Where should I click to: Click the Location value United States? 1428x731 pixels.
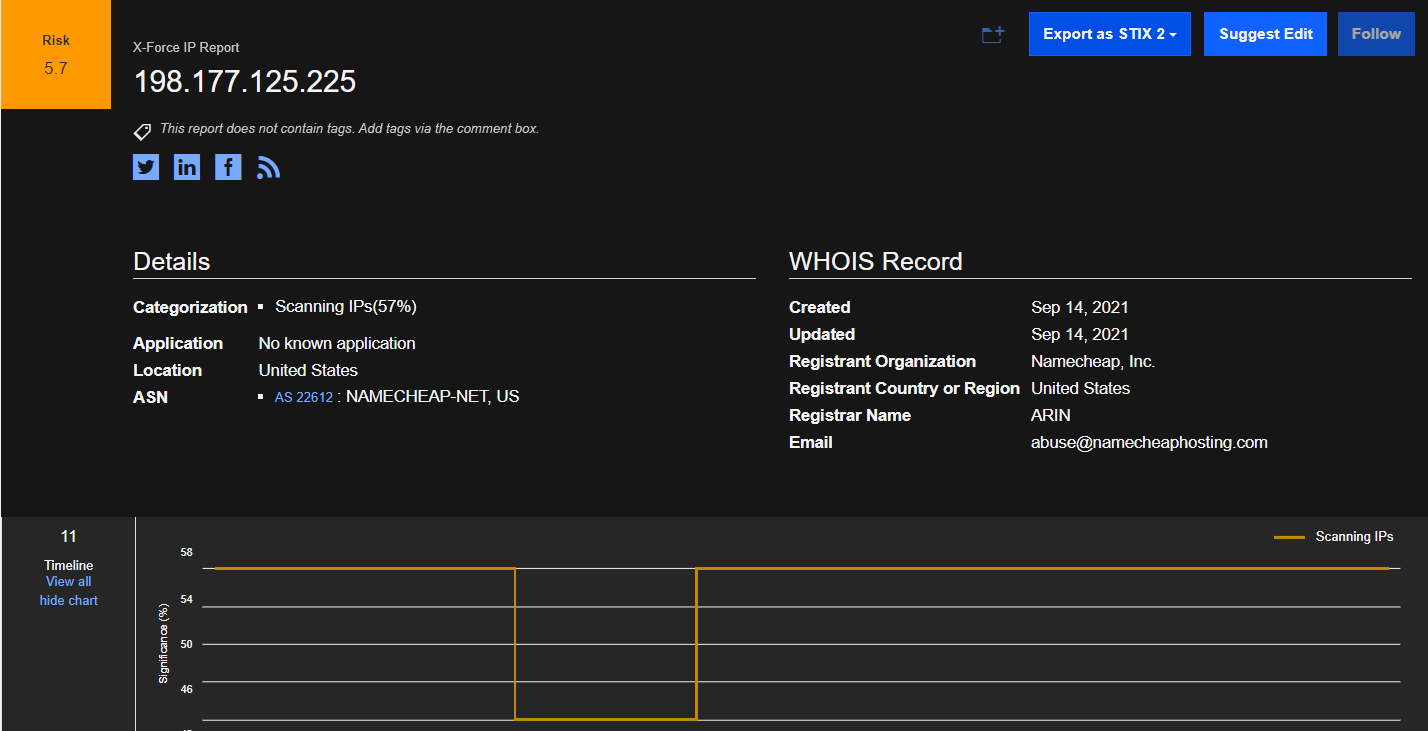308,370
